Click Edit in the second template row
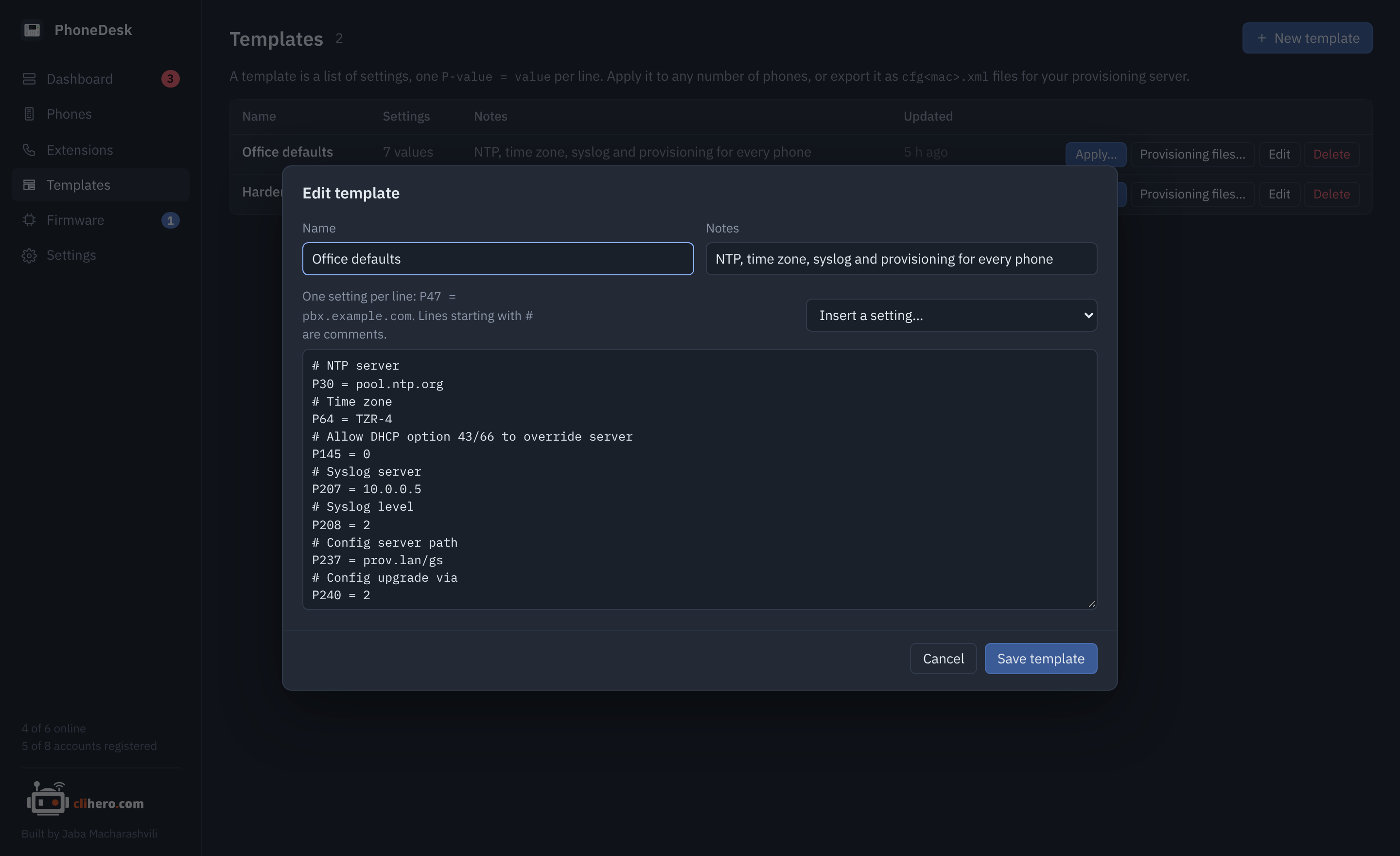Image resolution: width=1400 pixels, height=856 pixels. (1279, 194)
